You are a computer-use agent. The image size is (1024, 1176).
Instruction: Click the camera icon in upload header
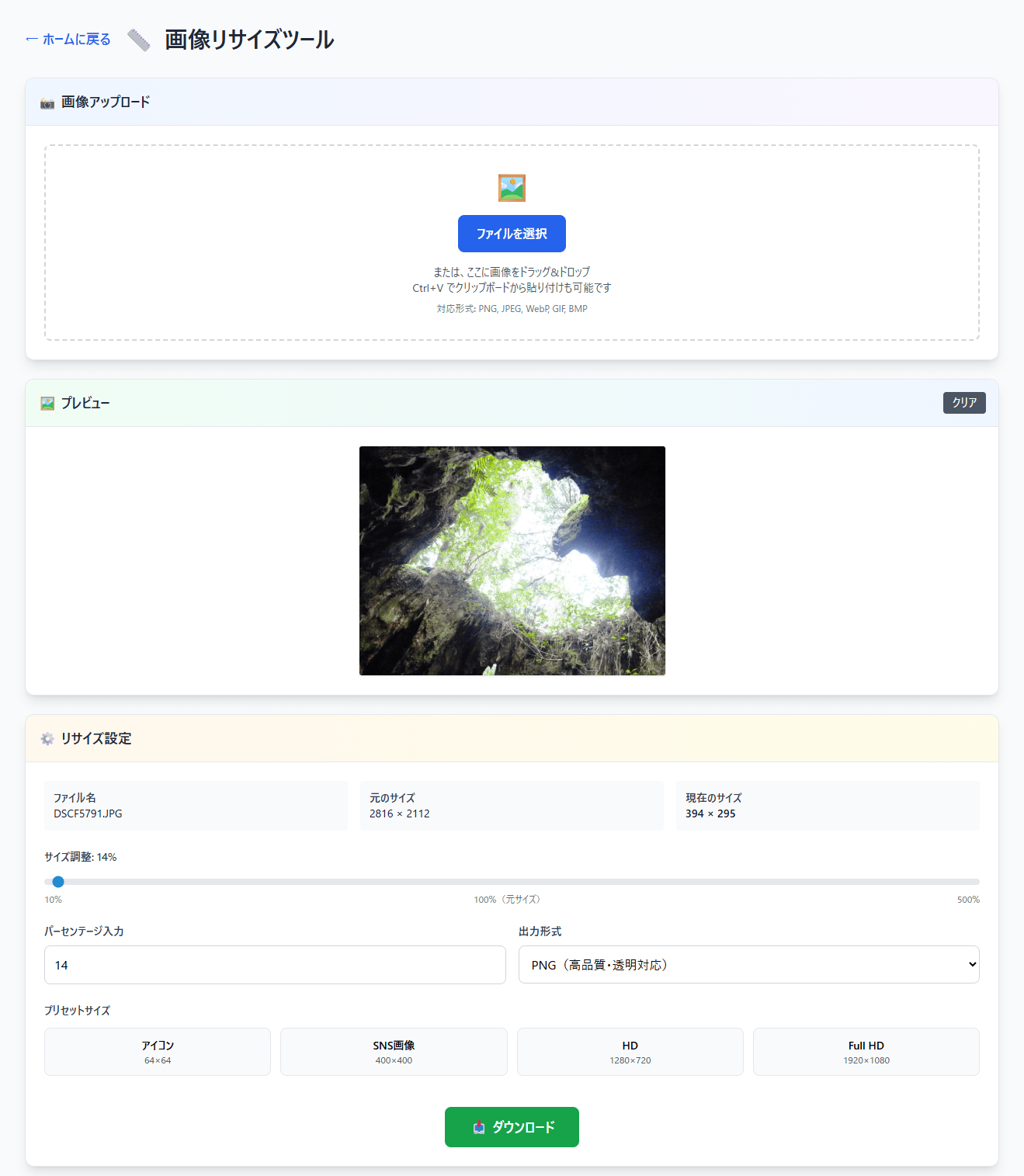tap(47, 103)
